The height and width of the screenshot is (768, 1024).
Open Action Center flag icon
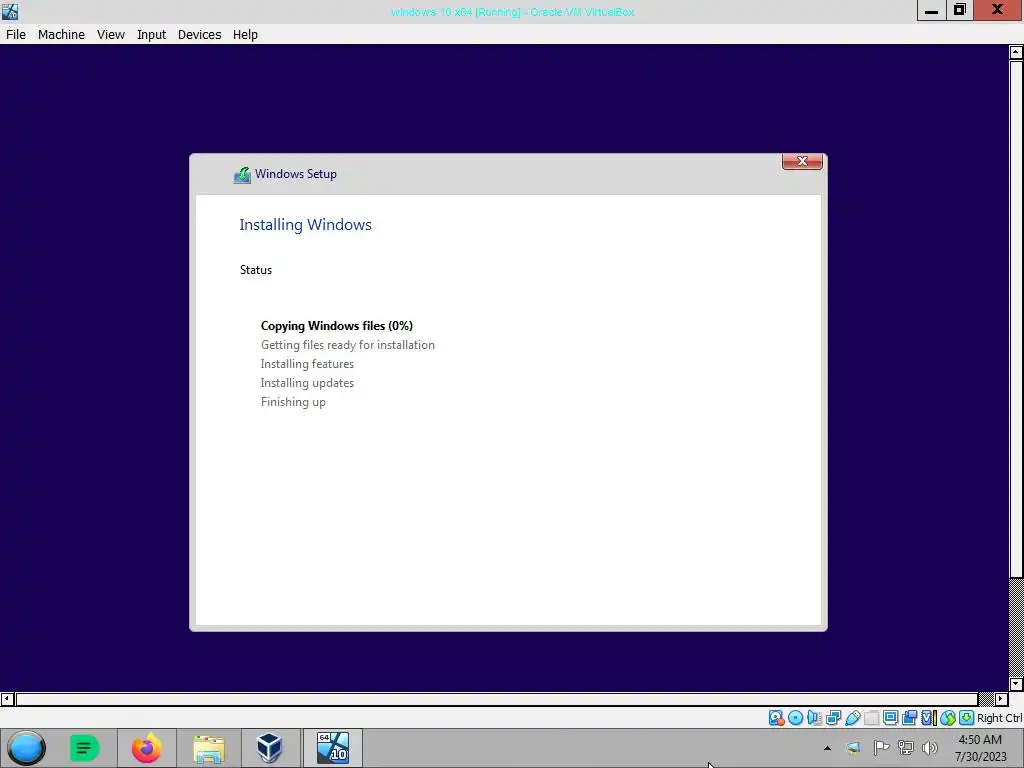[881, 748]
